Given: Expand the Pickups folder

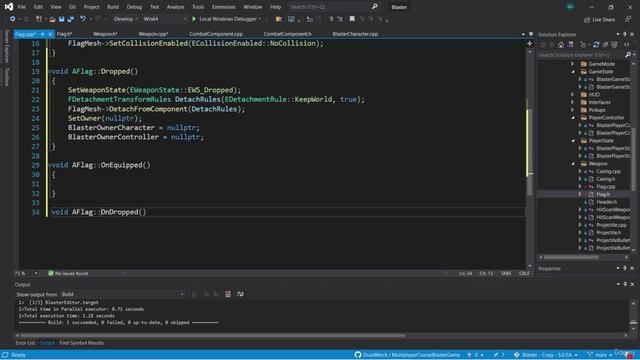Looking at the screenshot, I should tap(572, 110).
